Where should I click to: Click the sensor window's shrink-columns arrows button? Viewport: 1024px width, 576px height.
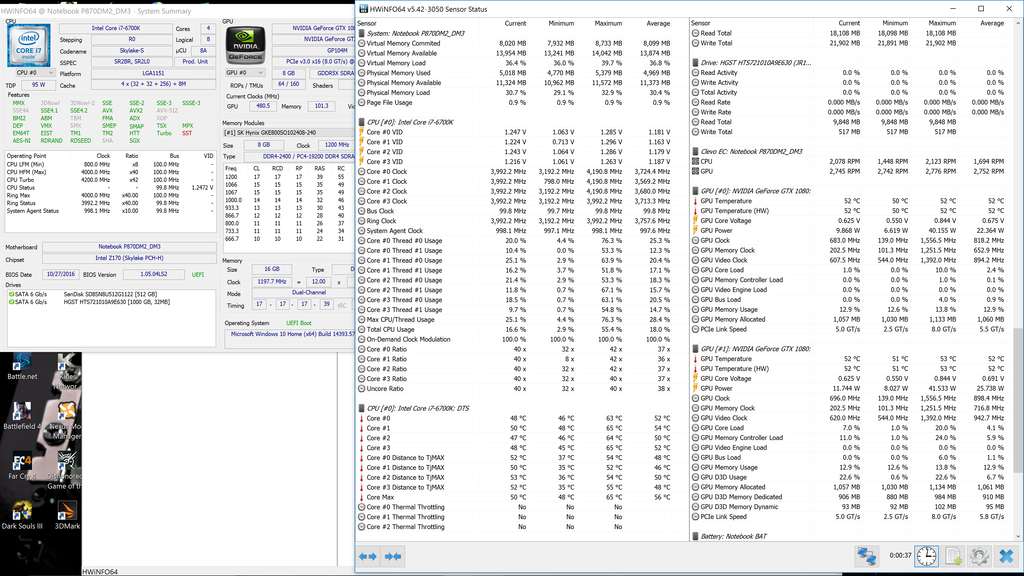(x=393, y=556)
